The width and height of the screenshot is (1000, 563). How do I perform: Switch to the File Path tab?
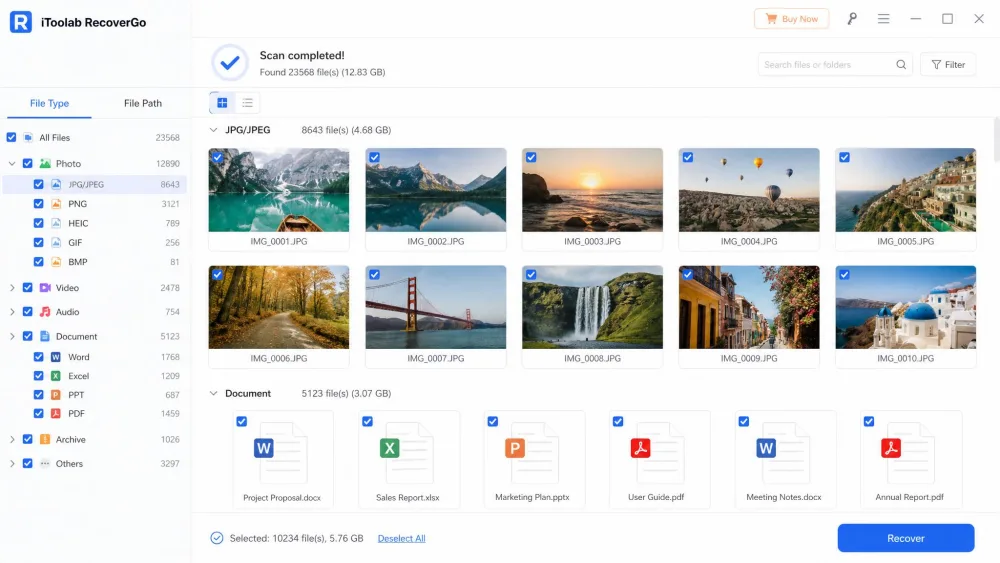[x=143, y=103]
